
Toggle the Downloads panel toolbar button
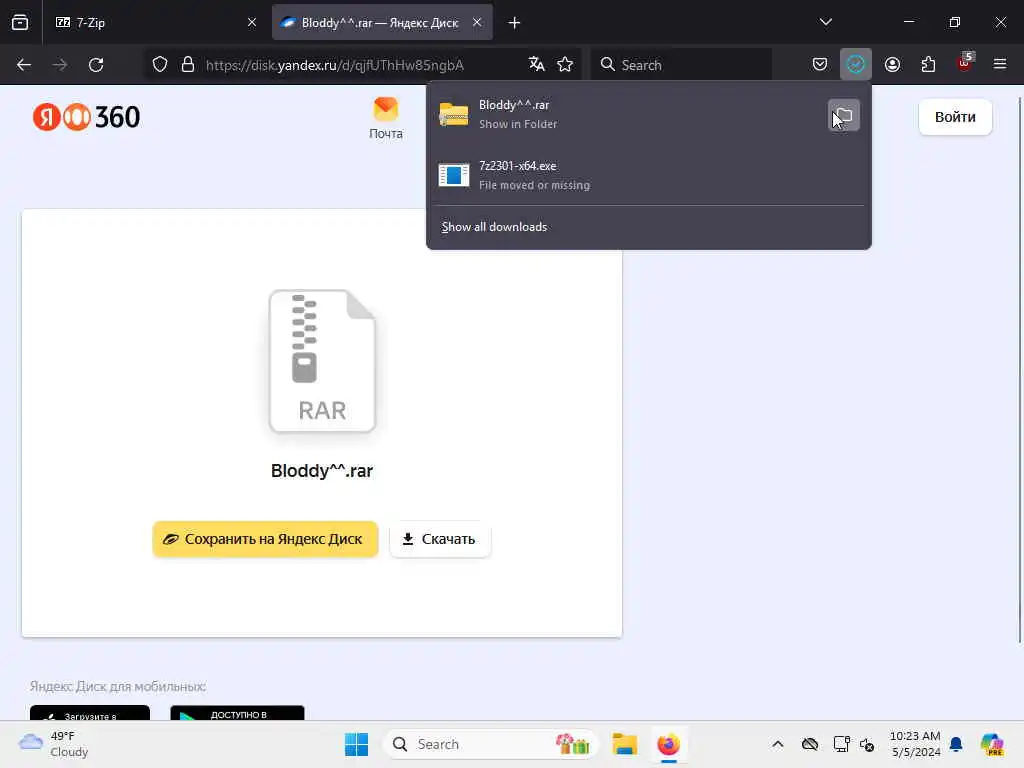(856, 65)
